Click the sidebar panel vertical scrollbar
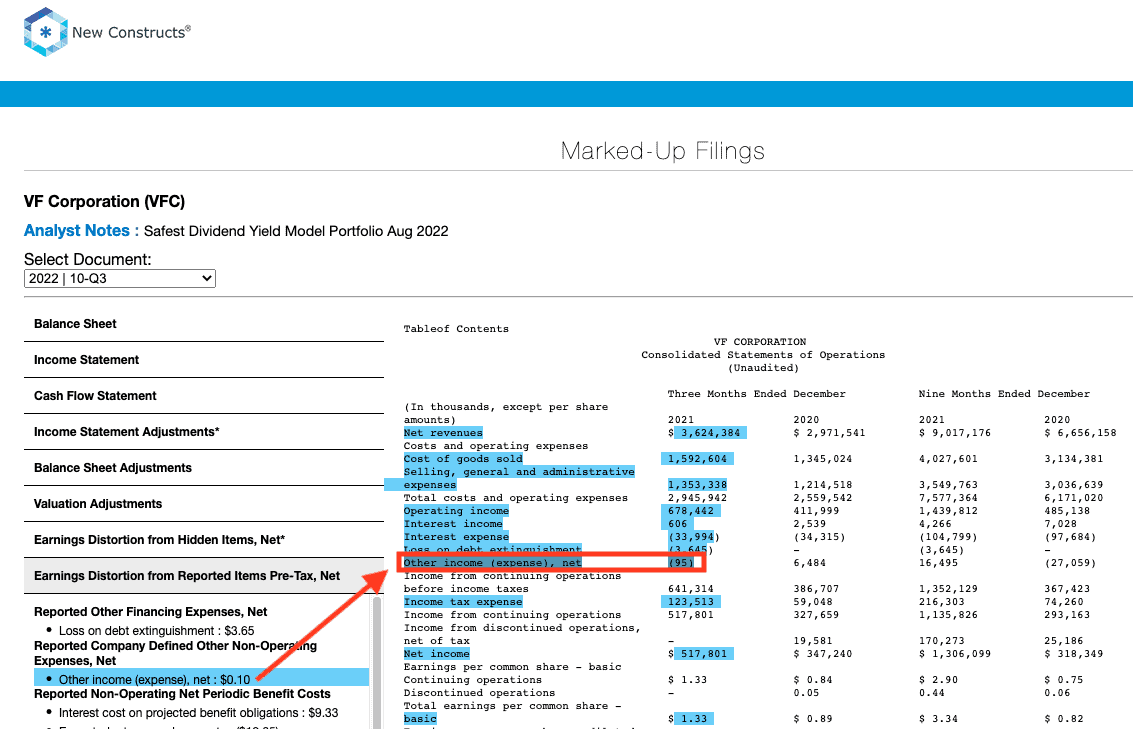Screen dimensions: 1133x729 [x=376, y=661]
